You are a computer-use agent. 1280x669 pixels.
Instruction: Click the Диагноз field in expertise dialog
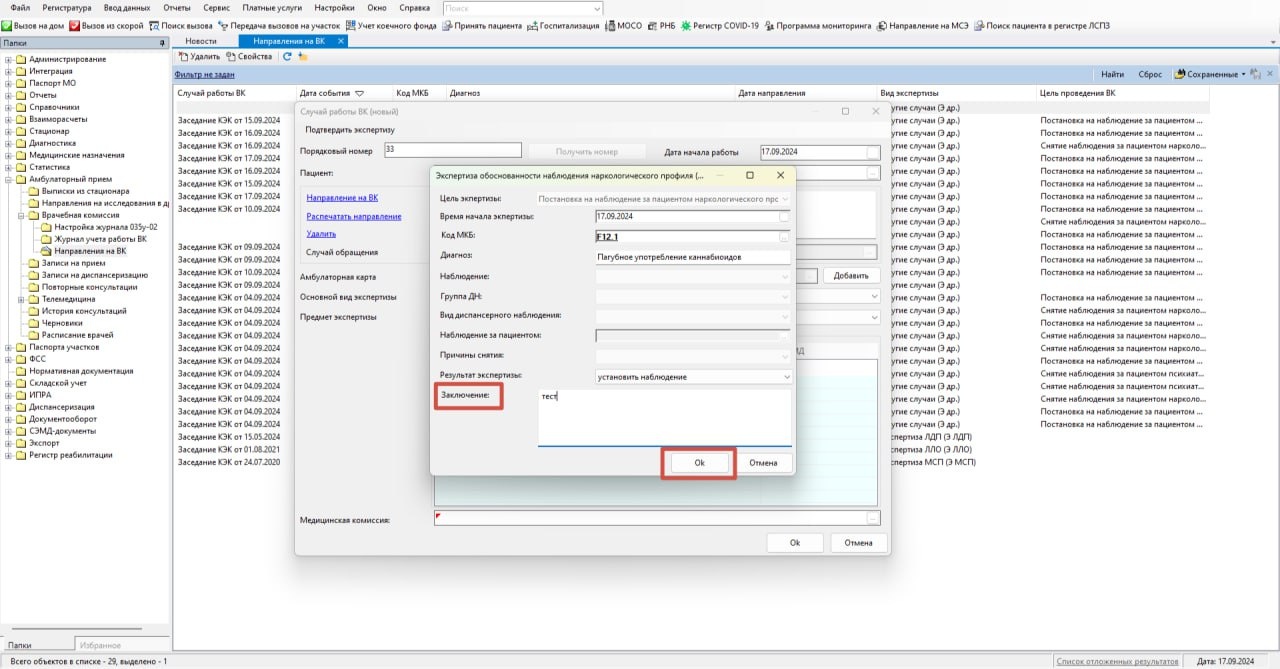click(x=692, y=256)
